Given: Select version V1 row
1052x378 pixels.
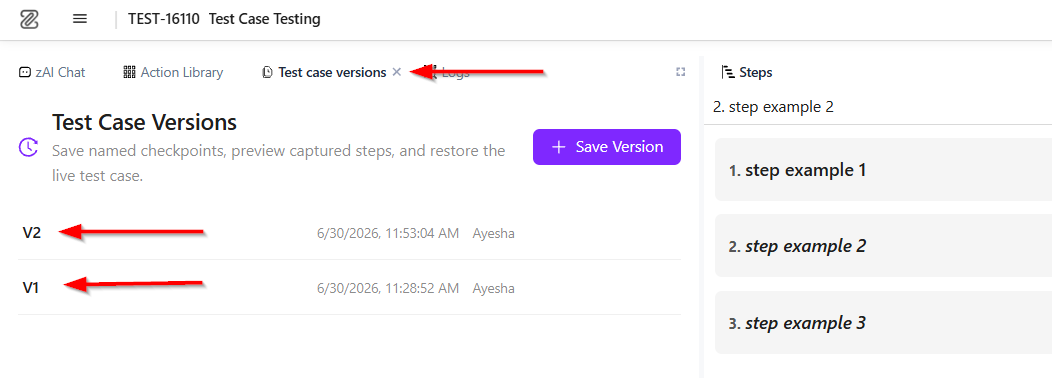Looking at the screenshot, I should pos(349,288).
